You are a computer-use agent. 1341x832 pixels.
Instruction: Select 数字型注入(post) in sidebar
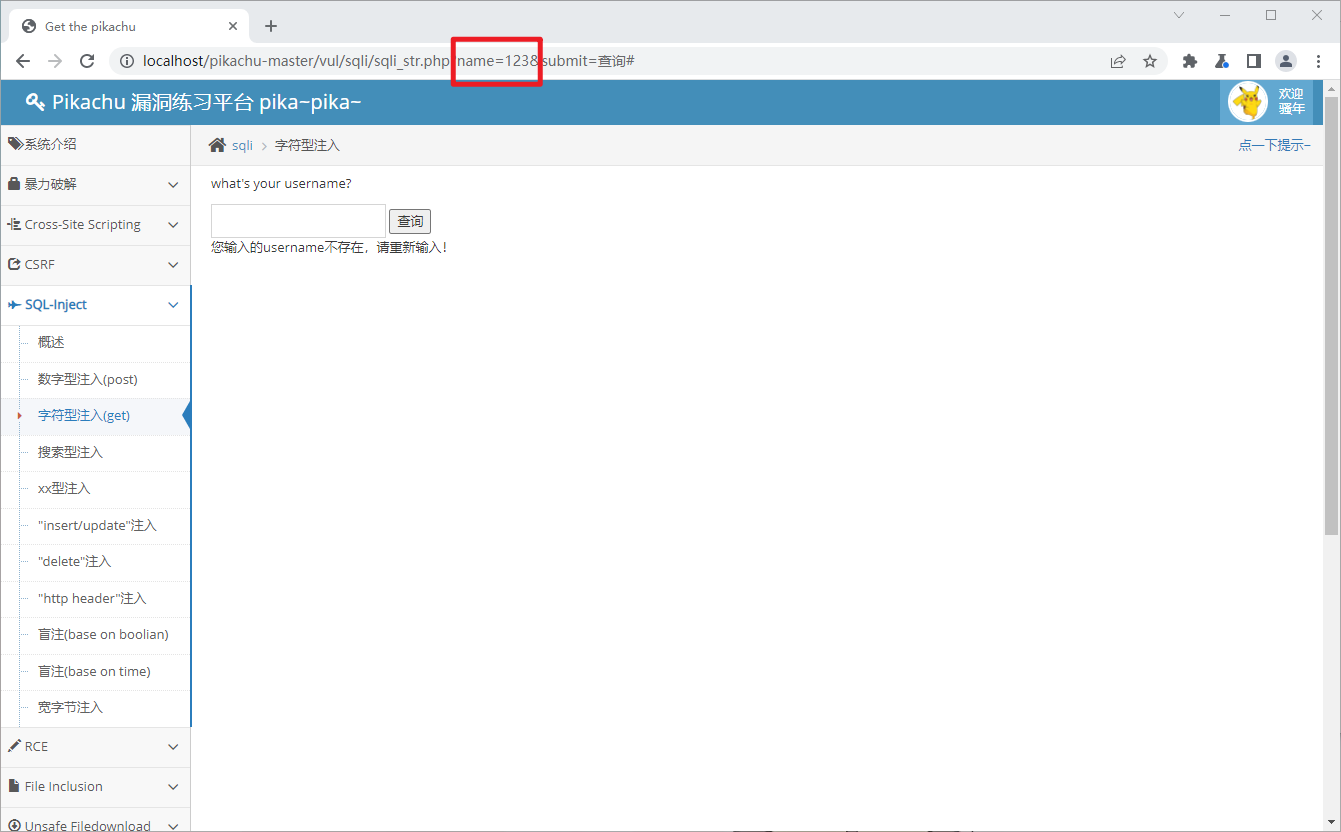point(88,379)
